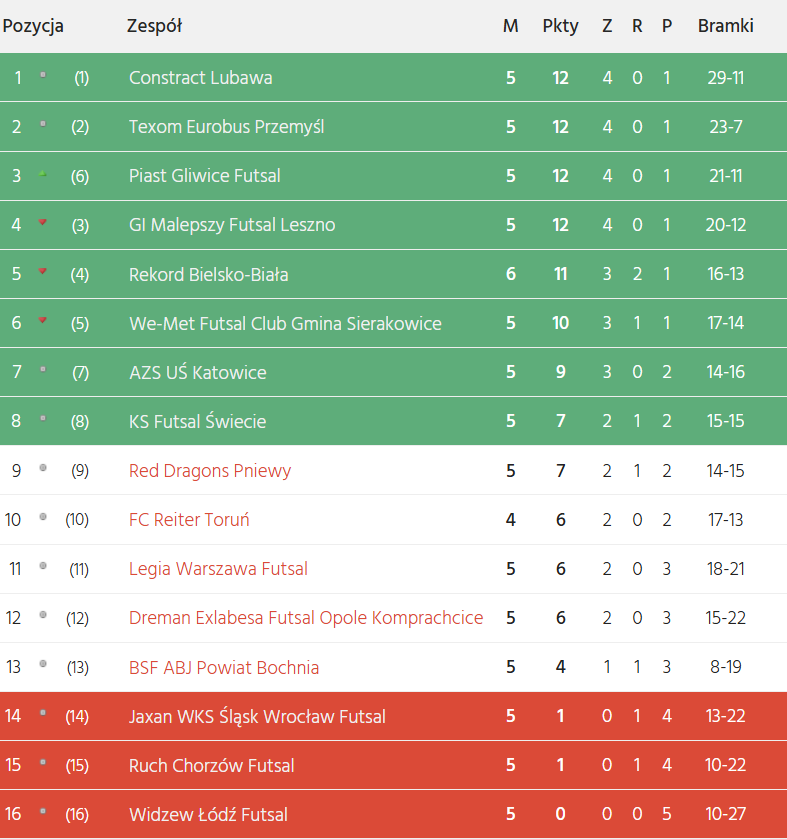Open BSF ABJ Powiat Bochnia link

click(x=224, y=667)
